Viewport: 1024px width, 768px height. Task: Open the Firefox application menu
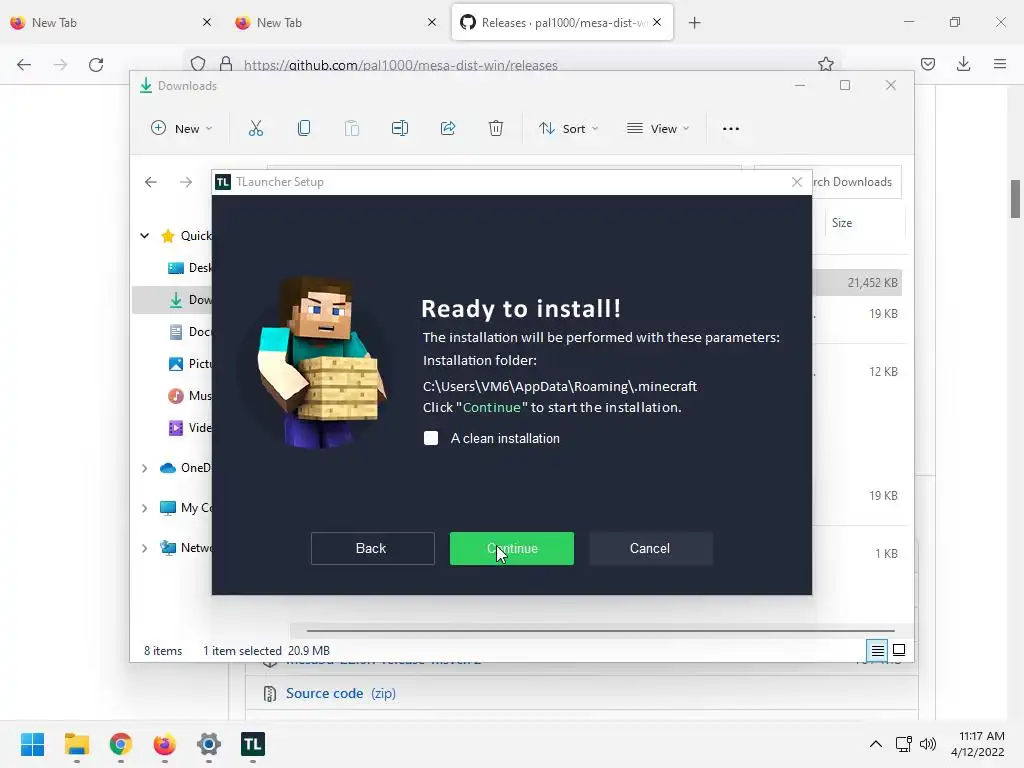pyautogui.click(x=1000, y=64)
